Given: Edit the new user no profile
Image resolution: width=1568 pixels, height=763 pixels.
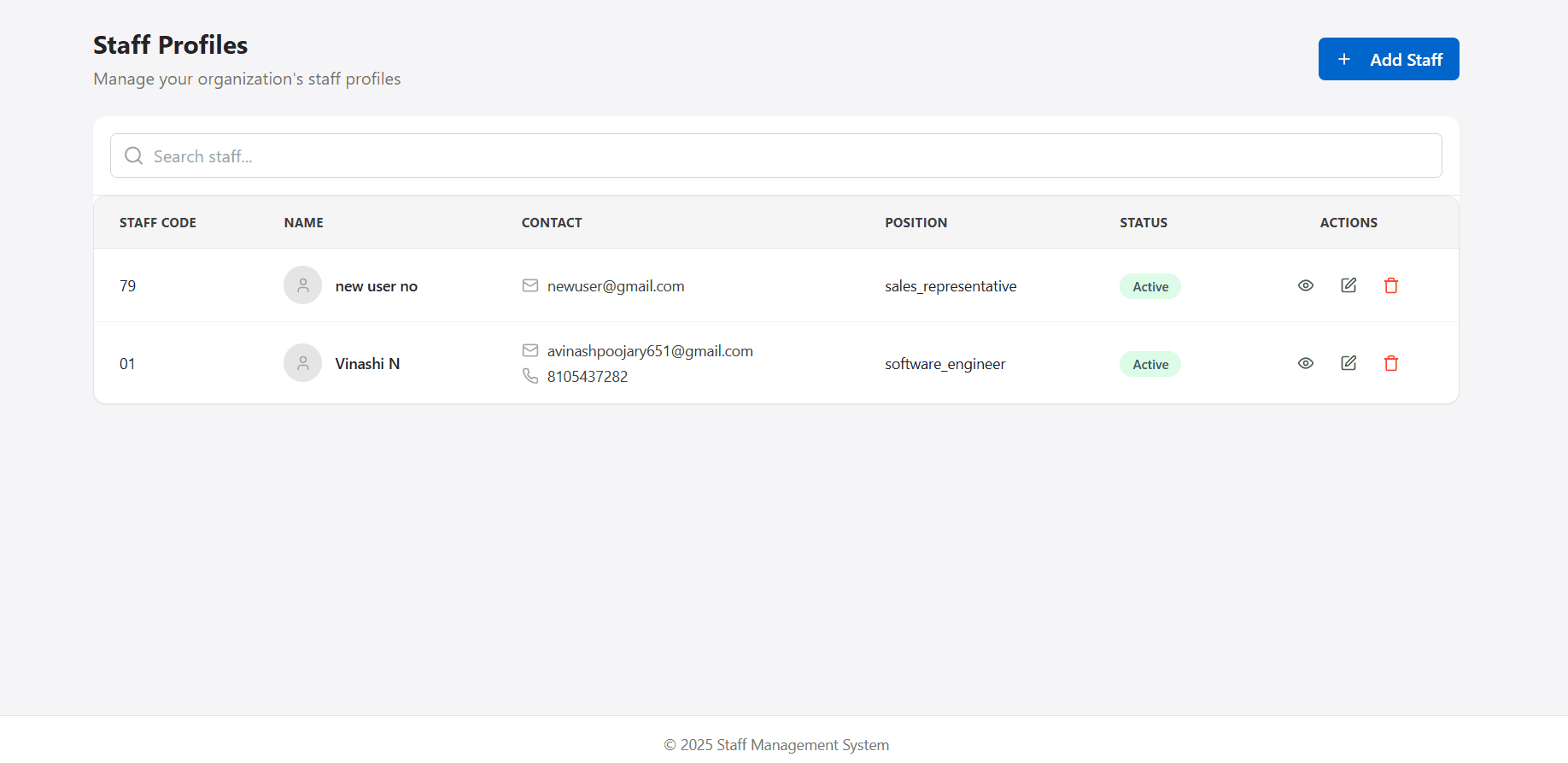Looking at the screenshot, I should [1349, 285].
